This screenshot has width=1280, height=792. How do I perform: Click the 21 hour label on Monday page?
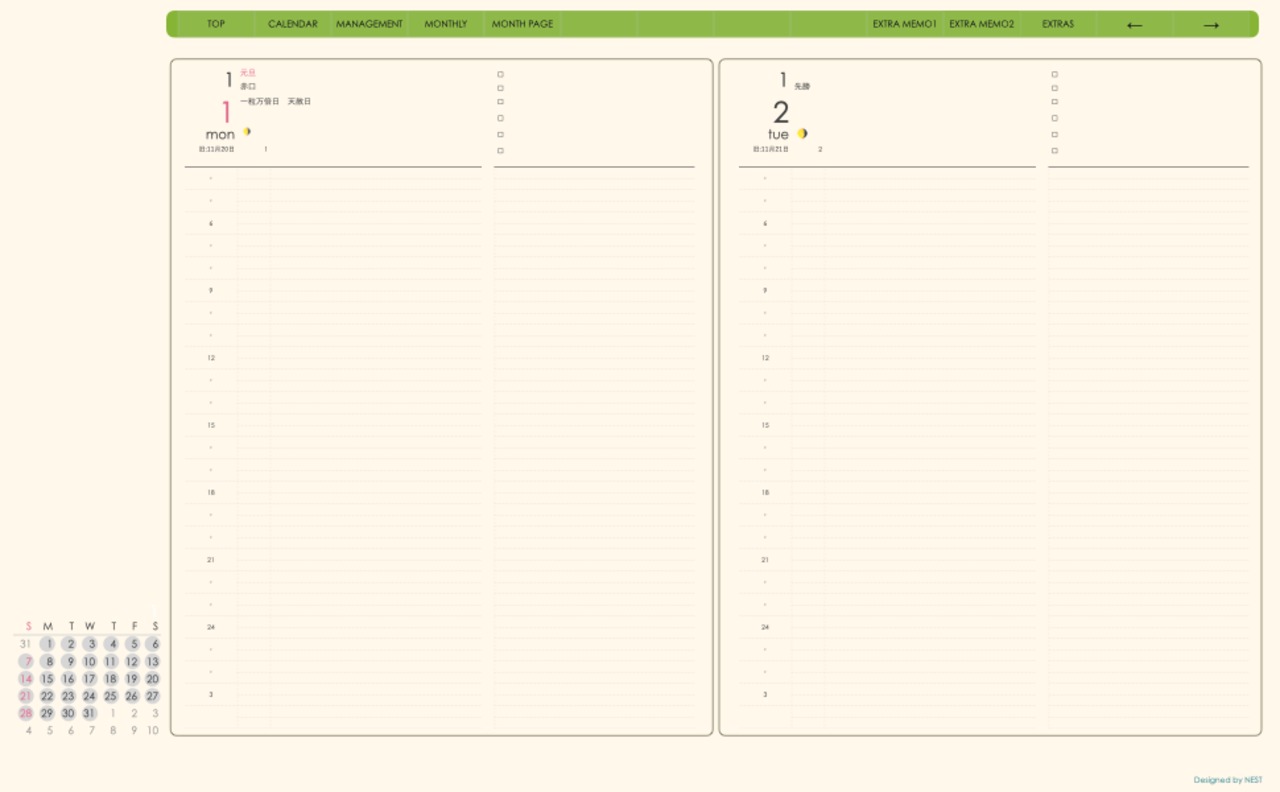[210, 560]
